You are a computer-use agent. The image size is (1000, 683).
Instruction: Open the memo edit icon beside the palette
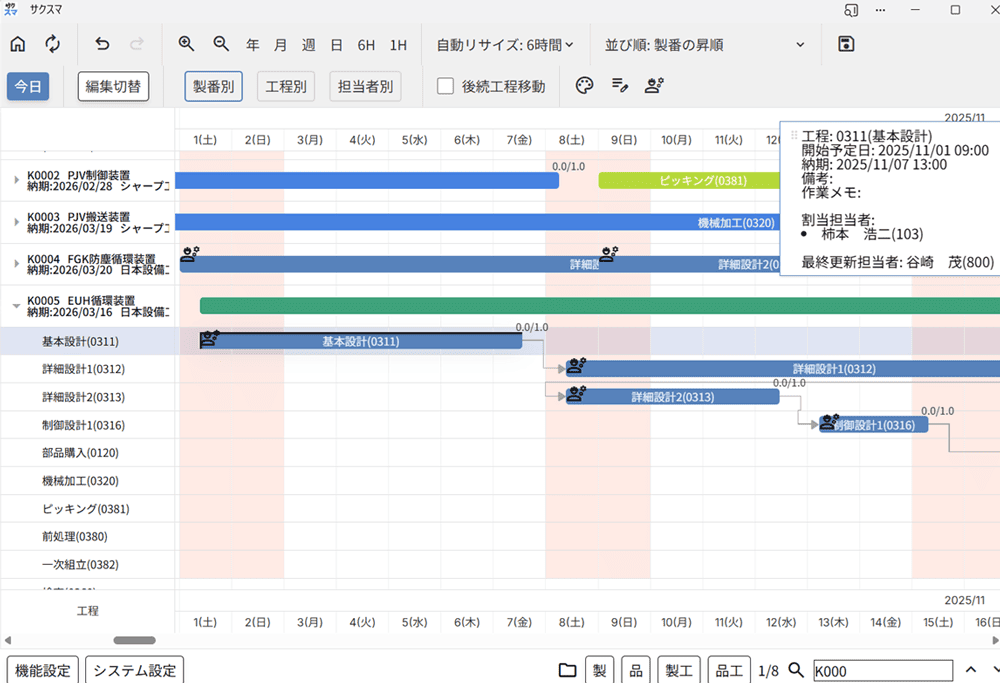pos(620,86)
